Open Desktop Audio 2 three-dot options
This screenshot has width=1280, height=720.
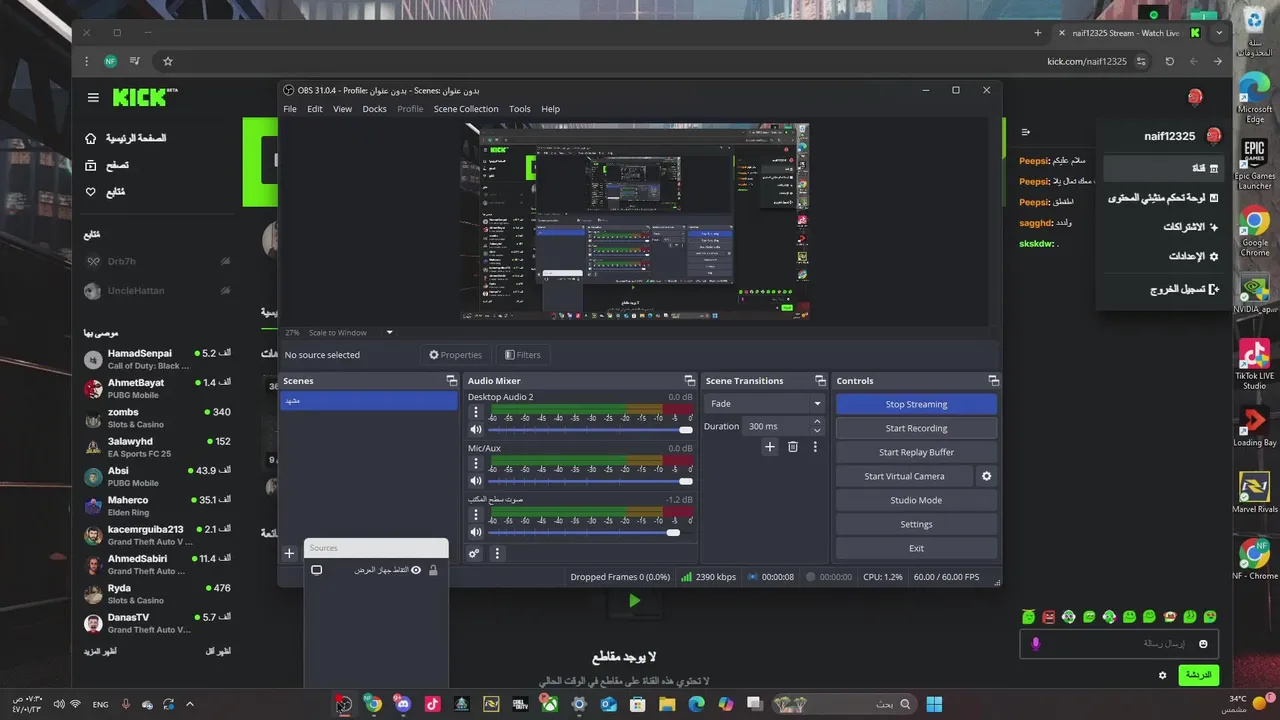coord(476,412)
